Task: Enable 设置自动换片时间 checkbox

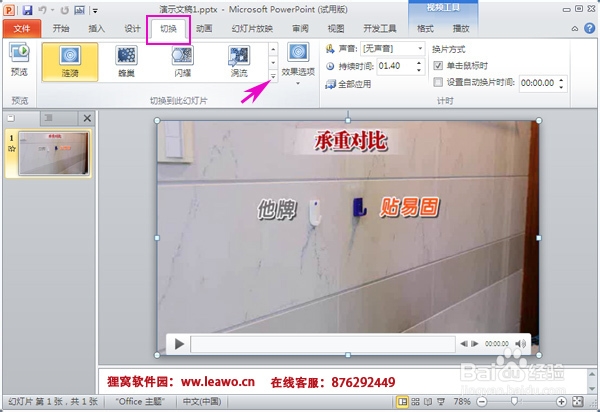Action: [438, 82]
